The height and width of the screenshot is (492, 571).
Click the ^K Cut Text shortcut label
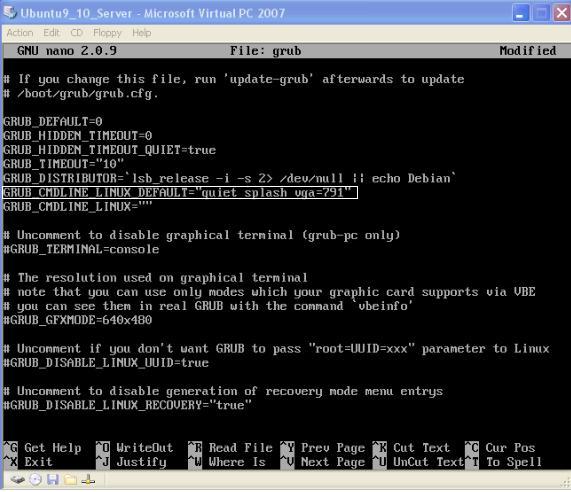click(411, 448)
